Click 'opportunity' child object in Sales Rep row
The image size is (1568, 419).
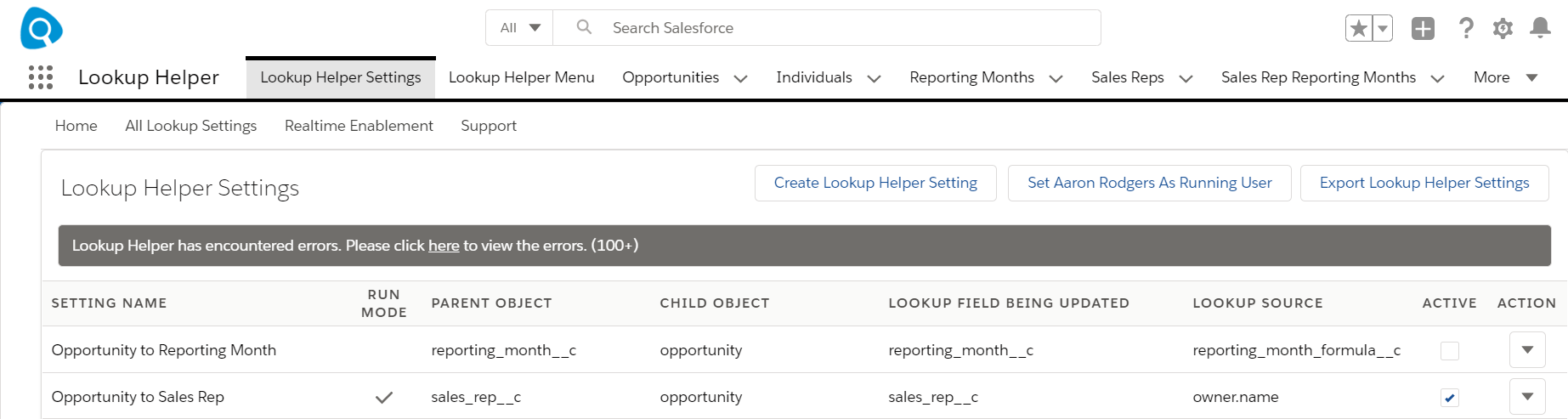(x=701, y=397)
